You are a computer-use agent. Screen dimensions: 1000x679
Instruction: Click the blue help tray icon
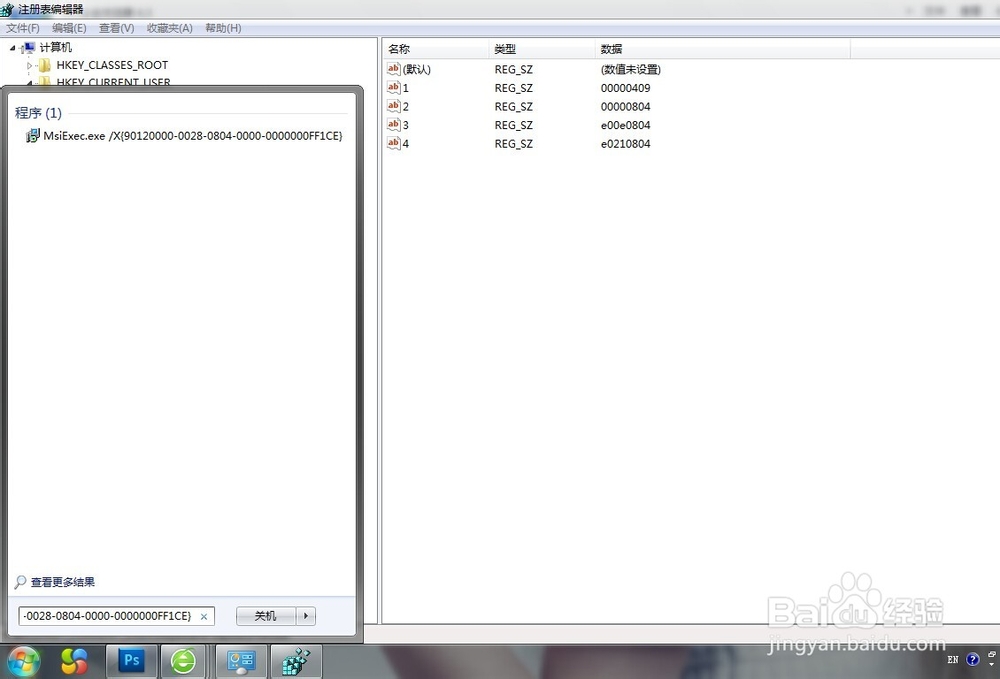[973, 660]
